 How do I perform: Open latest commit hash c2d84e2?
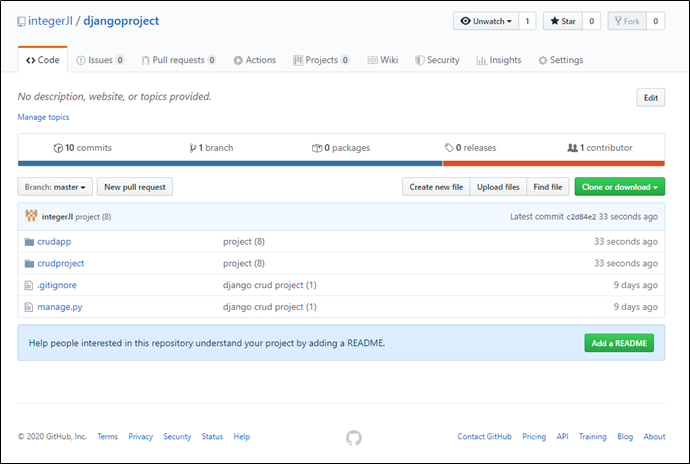(581, 217)
